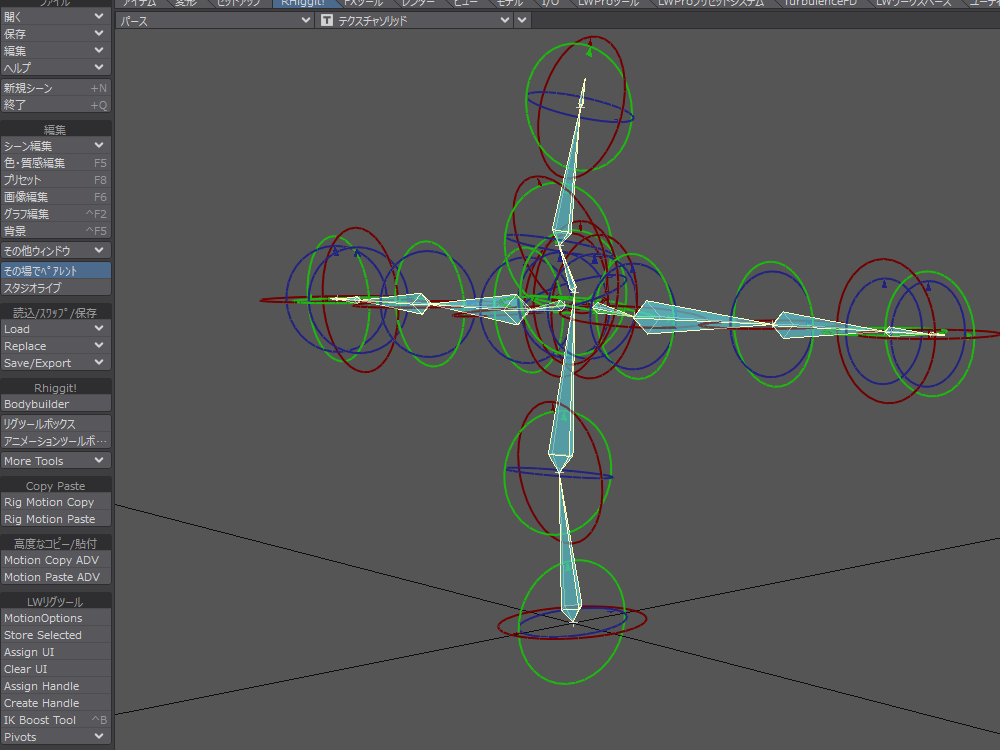Expand the More Tools menu
The height and width of the screenshot is (750, 1000).
point(55,461)
